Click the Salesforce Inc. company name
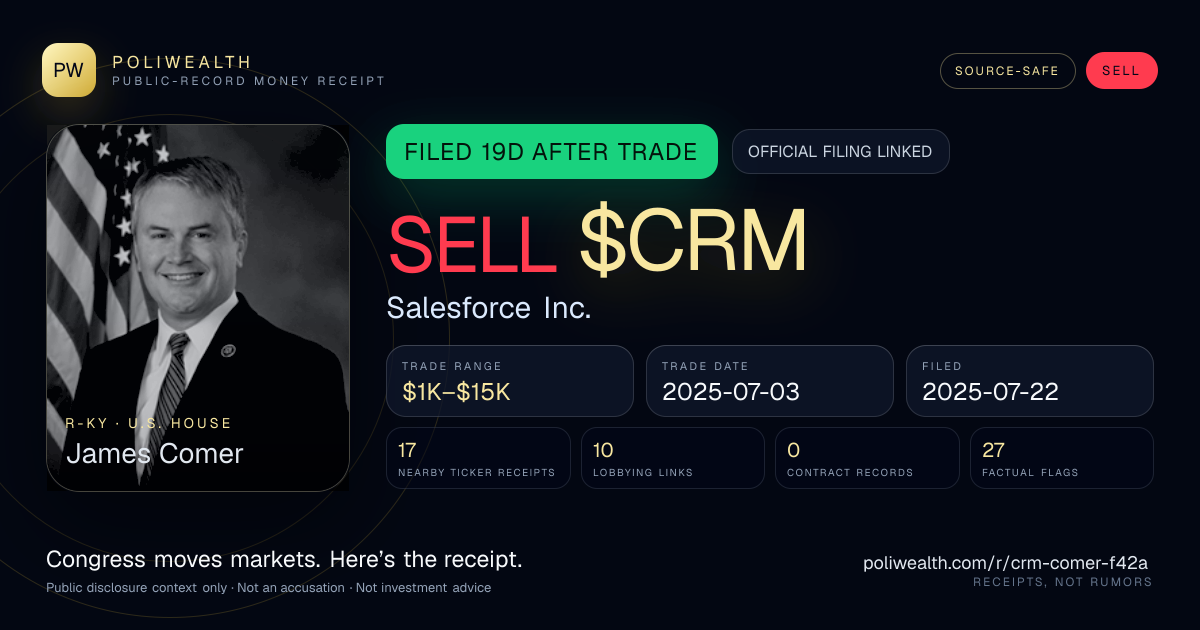The image size is (1200, 630). [489, 308]
